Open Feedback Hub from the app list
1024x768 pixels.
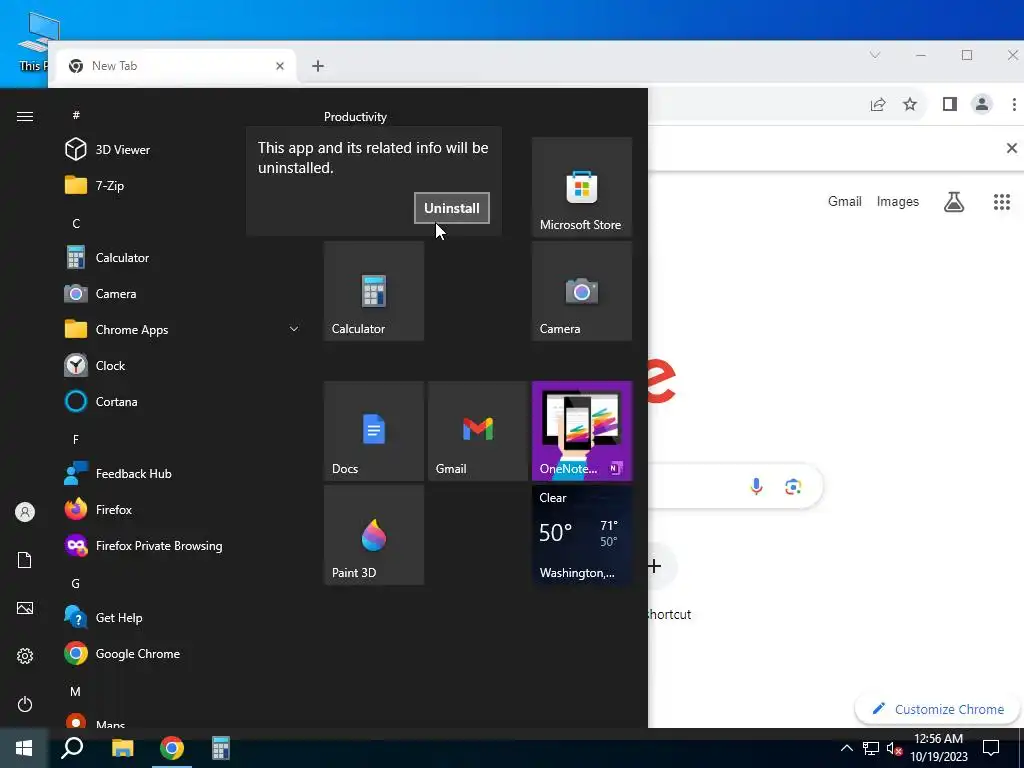click(182, 473)
